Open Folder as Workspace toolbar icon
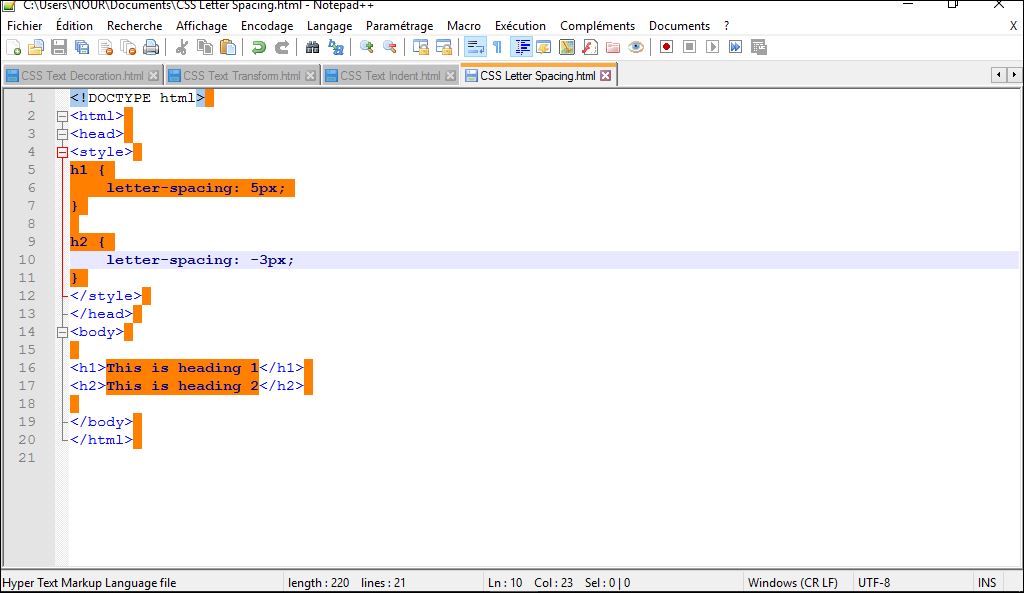Image resolution: width=1024 pixels, height=593 pixels. [613, 47]
